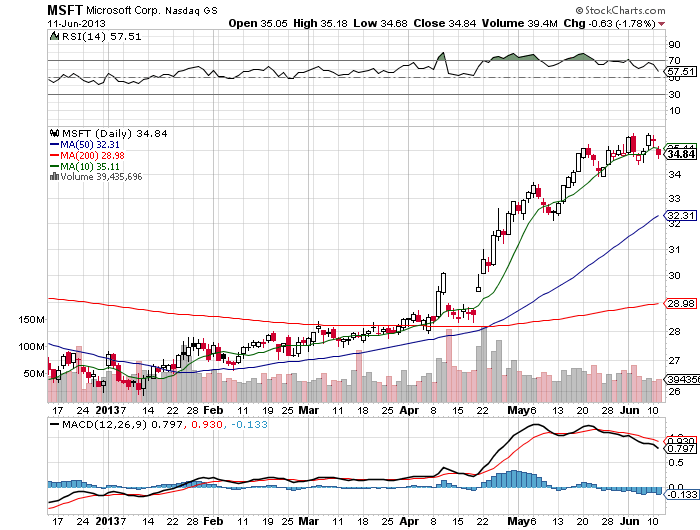The height and width of the screenshot is (530, 700).
Task: Click the 0.797 MACD tag on right axis
Action: click(681, 448)
